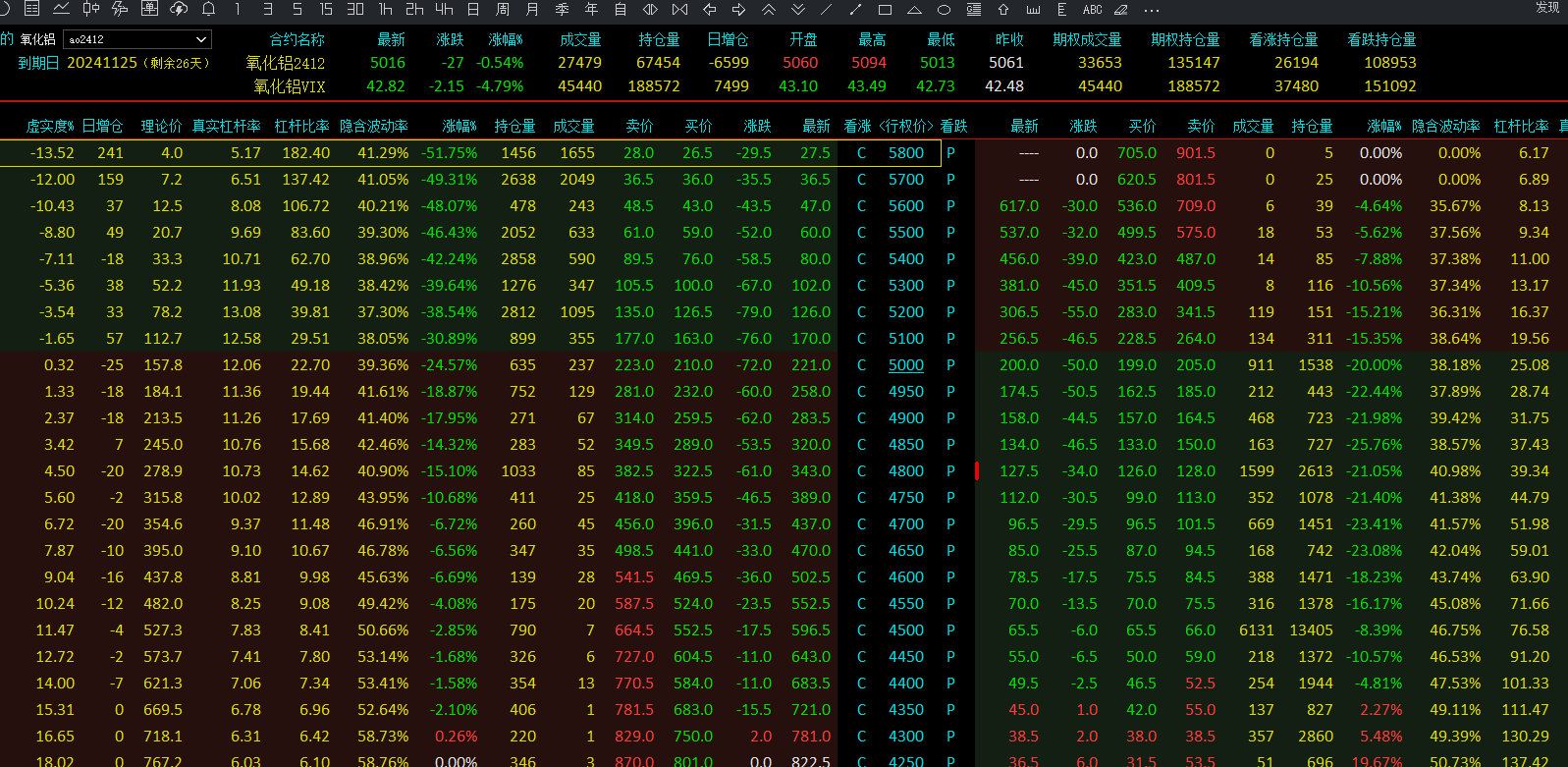Select the eraser tool

(x=1121, y=9)
